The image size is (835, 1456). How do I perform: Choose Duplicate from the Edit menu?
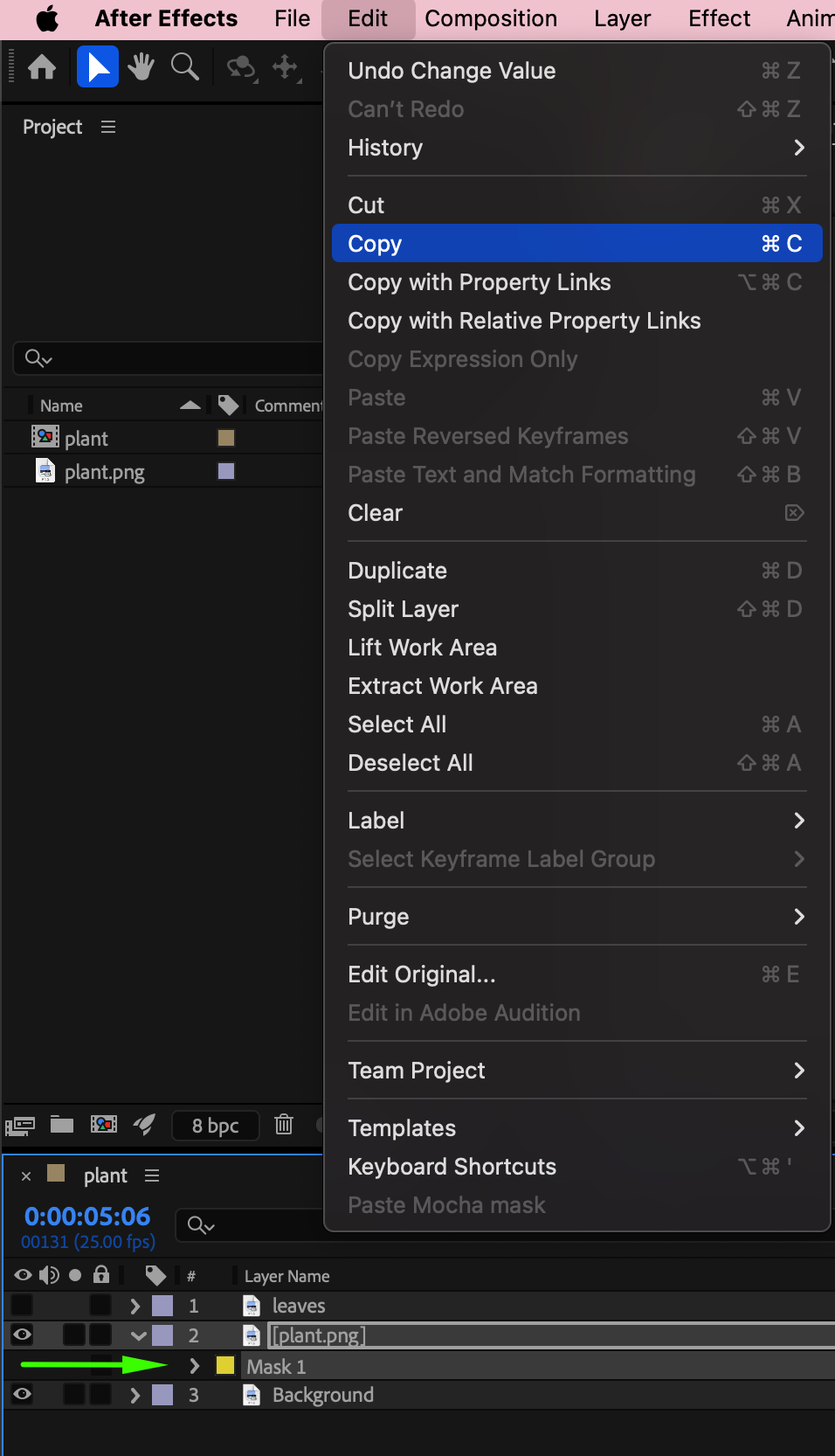pos(397,571)
